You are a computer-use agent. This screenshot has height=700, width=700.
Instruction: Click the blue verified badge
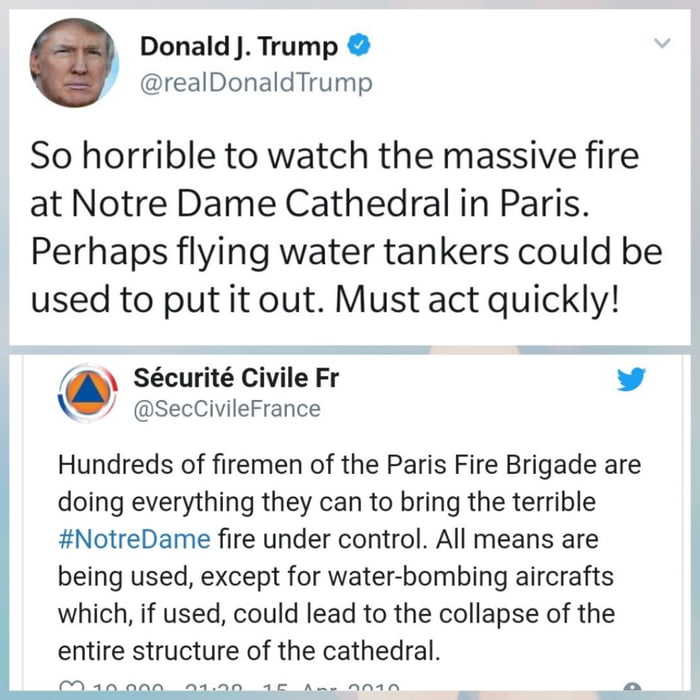pyautogui.click(x=359, y=45)
